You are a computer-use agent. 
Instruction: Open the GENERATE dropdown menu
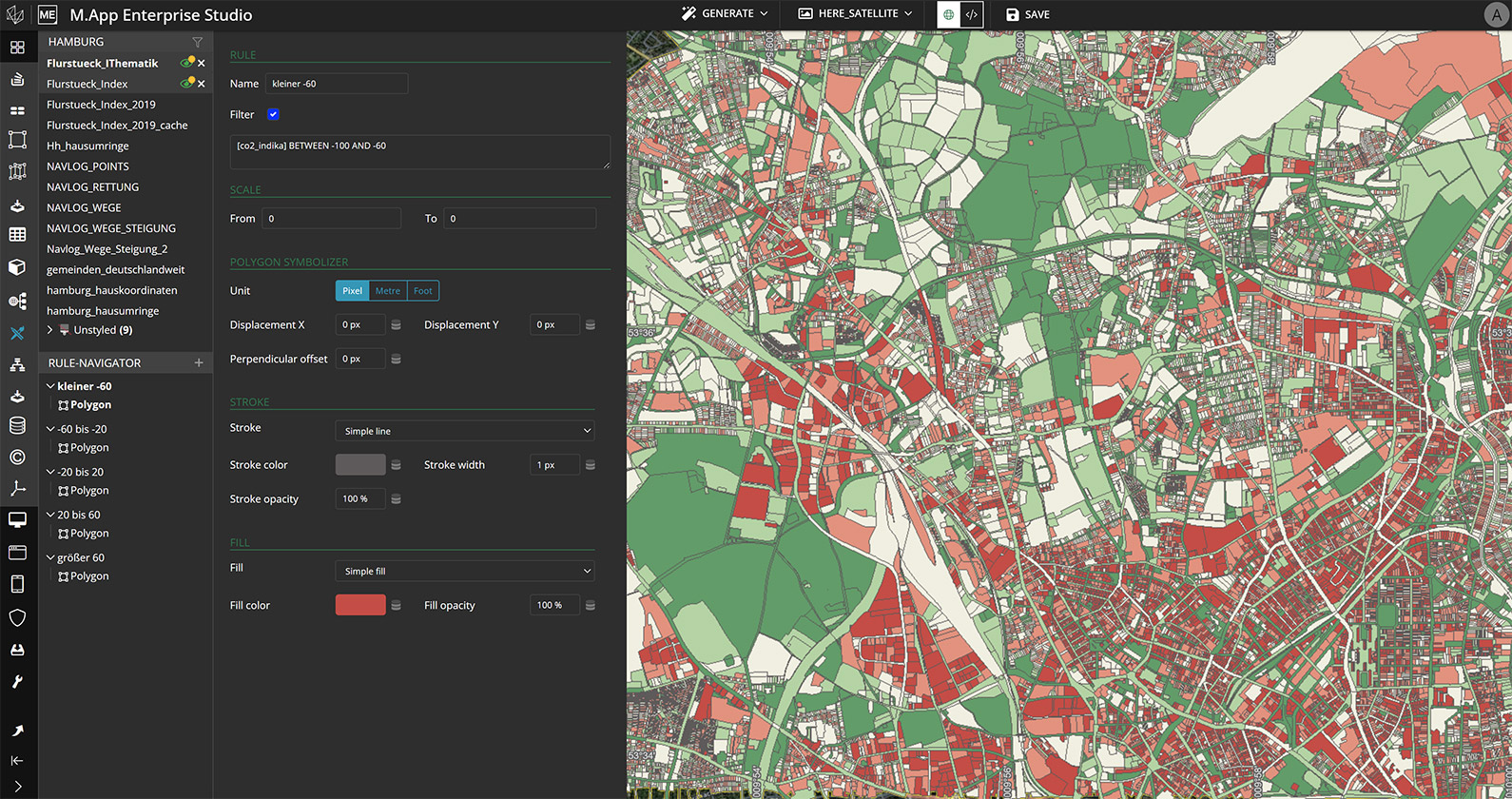[725, 13]
